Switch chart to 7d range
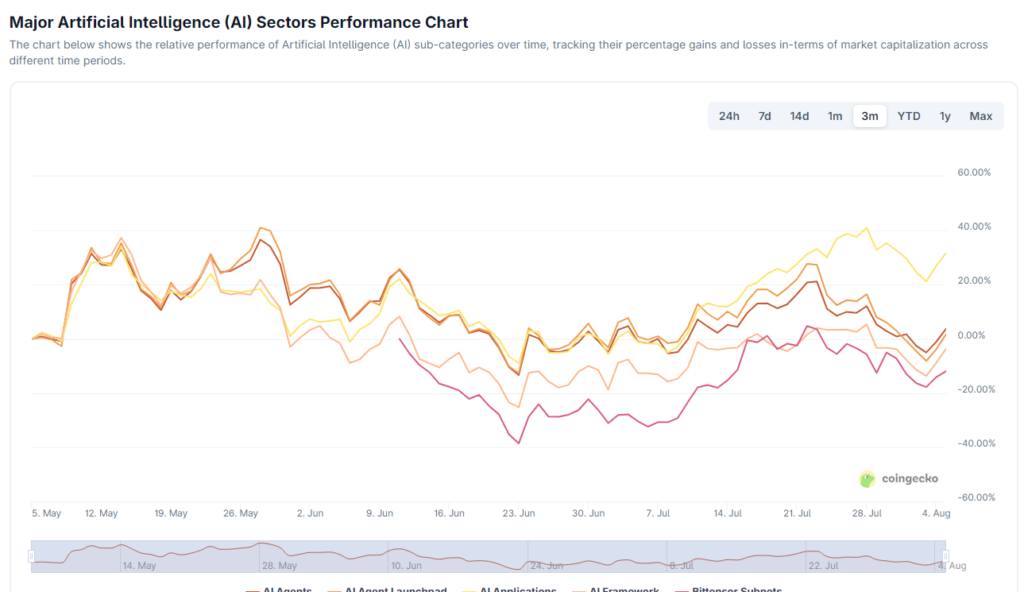 764,116
